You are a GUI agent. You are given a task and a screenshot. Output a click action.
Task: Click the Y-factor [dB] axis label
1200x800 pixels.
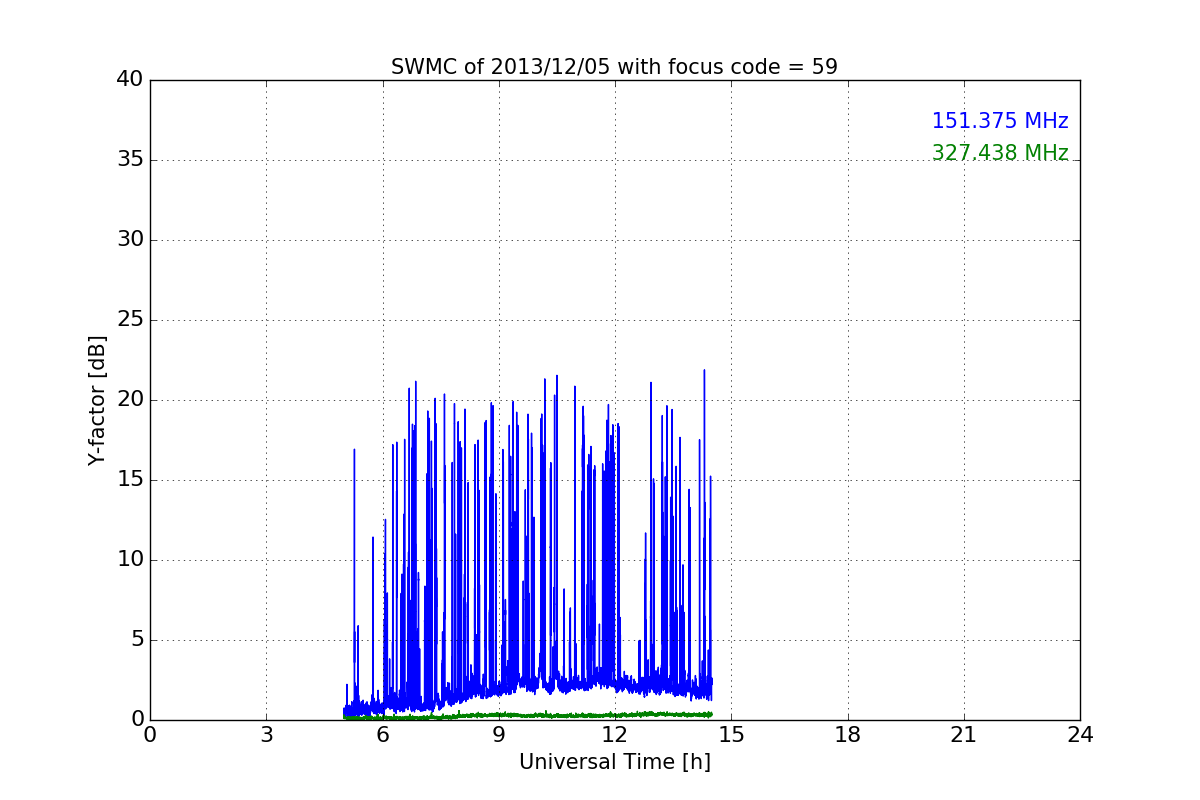pyautogui.click(x=97, y=400)
